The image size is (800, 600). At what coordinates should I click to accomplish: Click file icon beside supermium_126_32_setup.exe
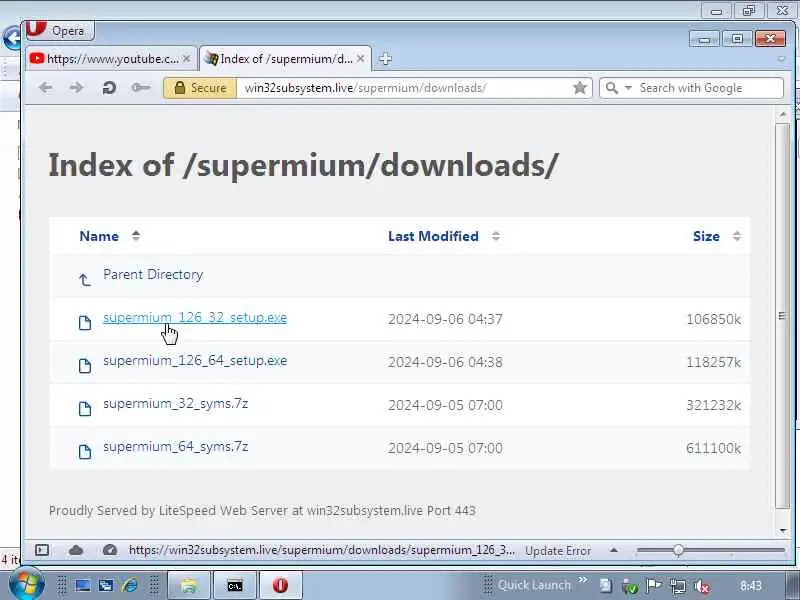(x=85, y=322)
